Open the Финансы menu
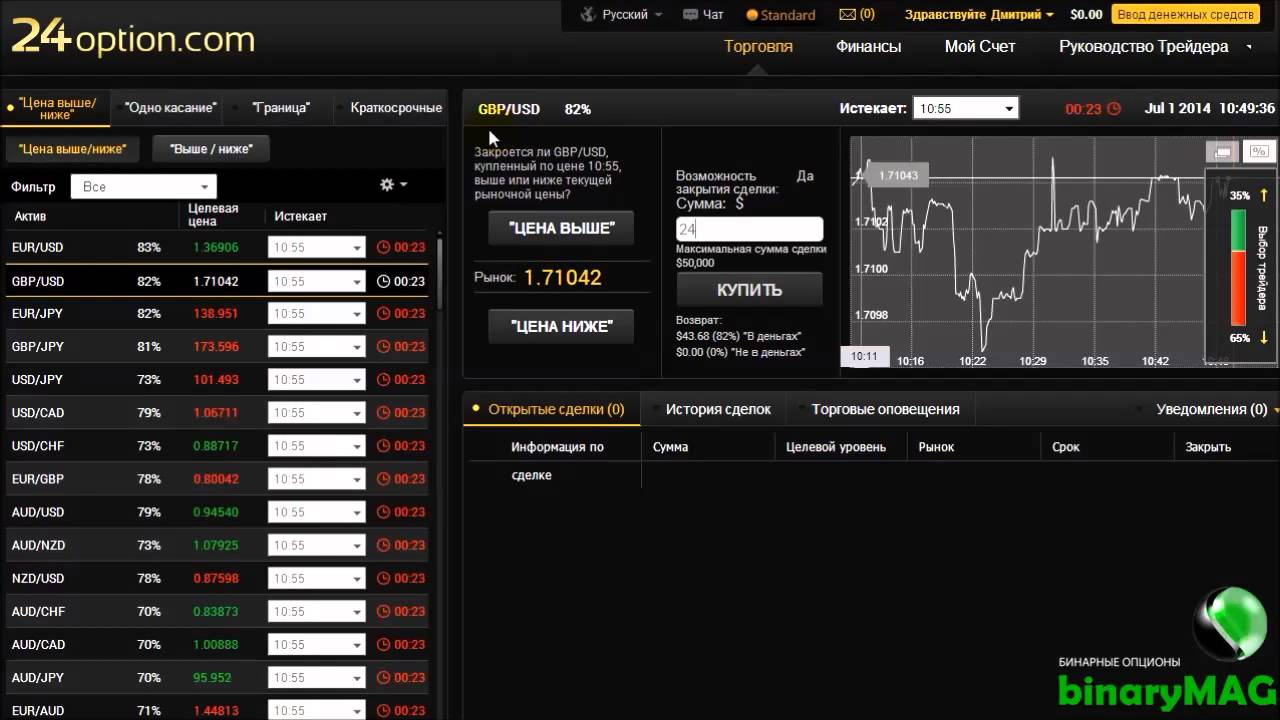The height and width of the screenshot is (720, 1280). pos(868,46)
